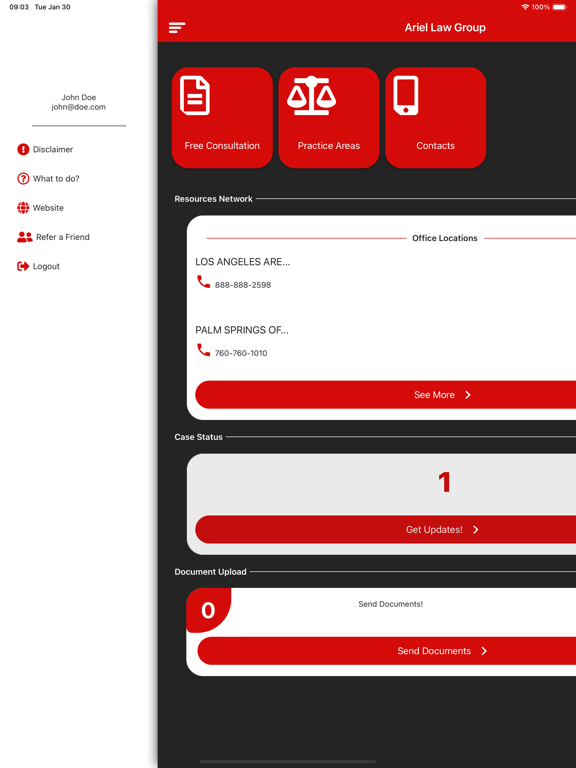
Task: Tap chevron on Send Documents button
Action: (484, 651)
